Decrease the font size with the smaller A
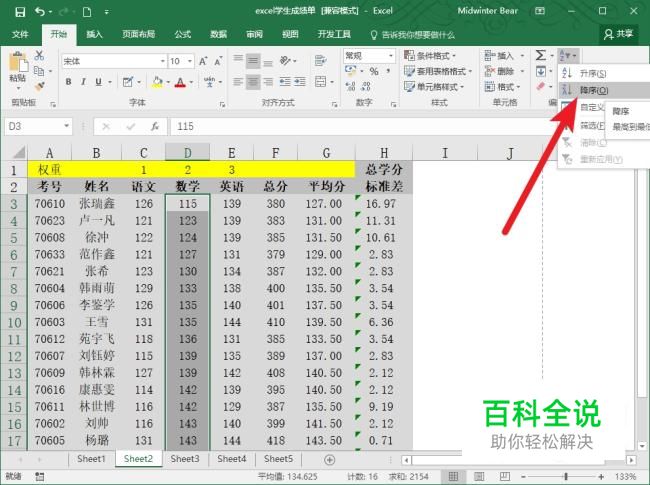 coord(218,61)
